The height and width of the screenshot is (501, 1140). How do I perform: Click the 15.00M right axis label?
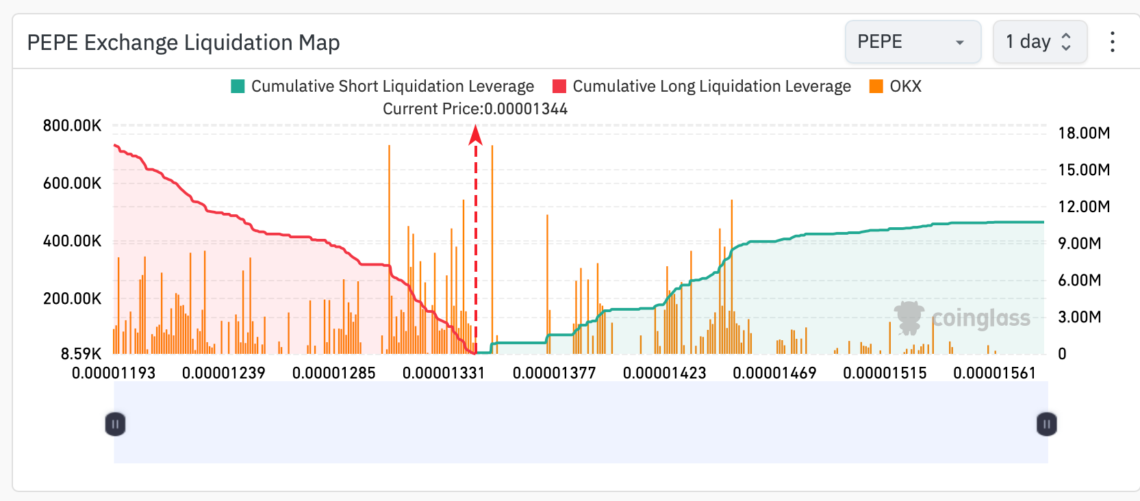pos(1083,170)
